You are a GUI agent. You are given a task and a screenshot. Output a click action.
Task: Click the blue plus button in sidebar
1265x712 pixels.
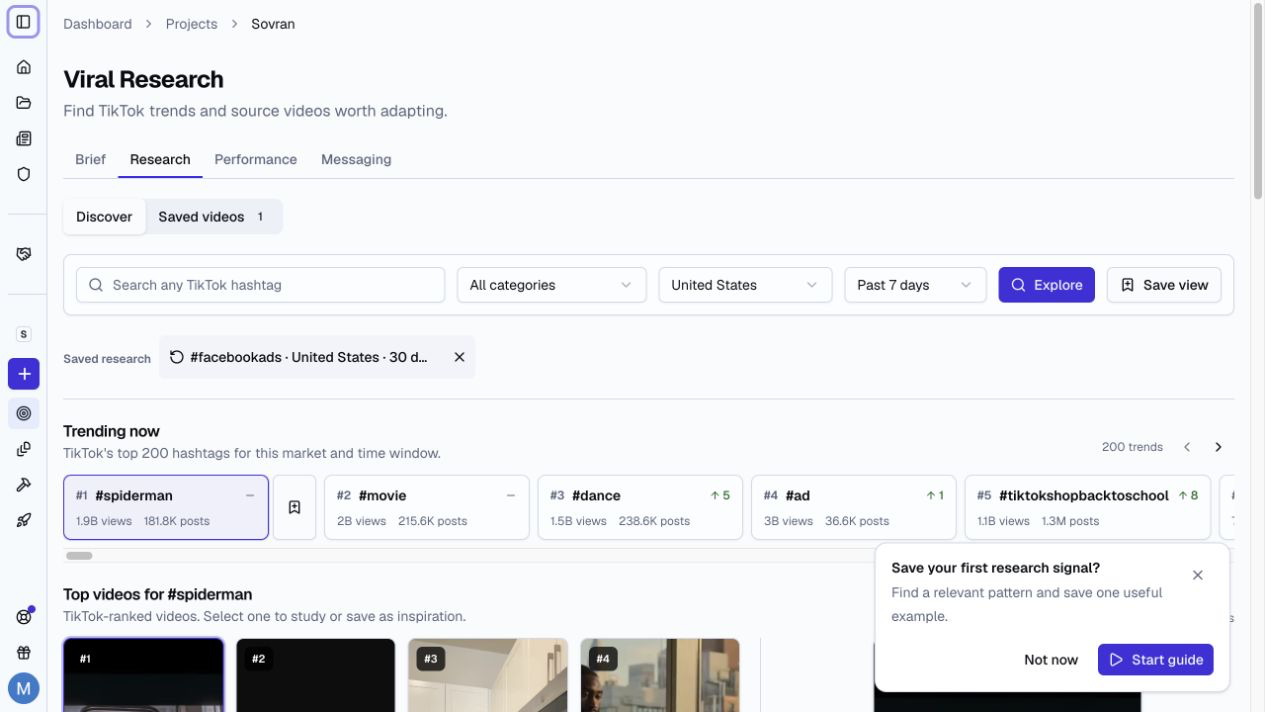pyautogui.click(x=24, y=374)
